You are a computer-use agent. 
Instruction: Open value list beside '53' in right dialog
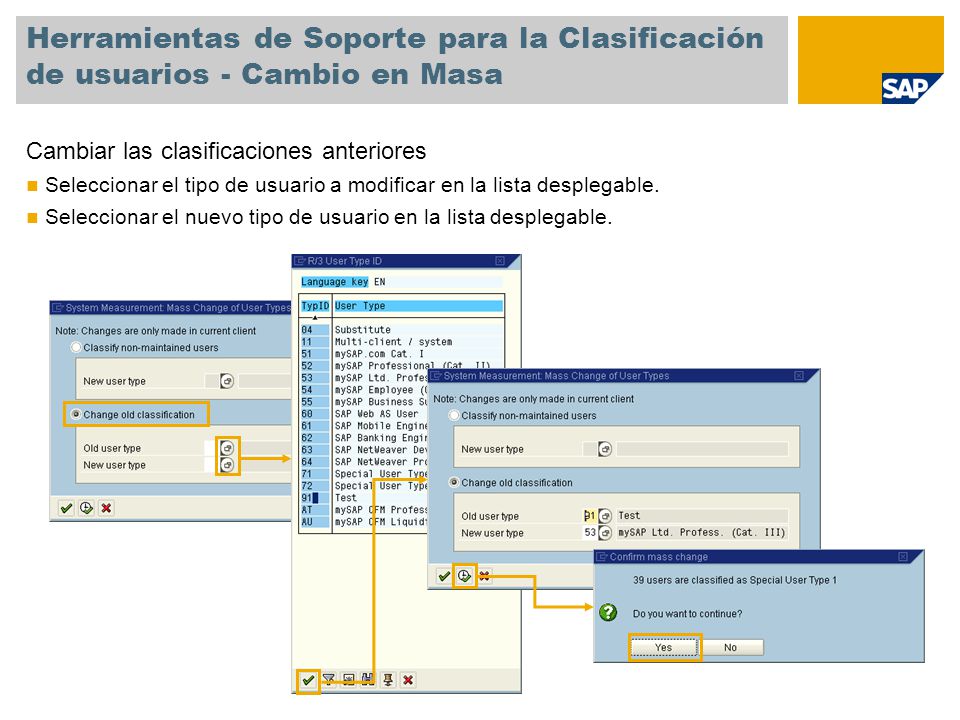605,533
